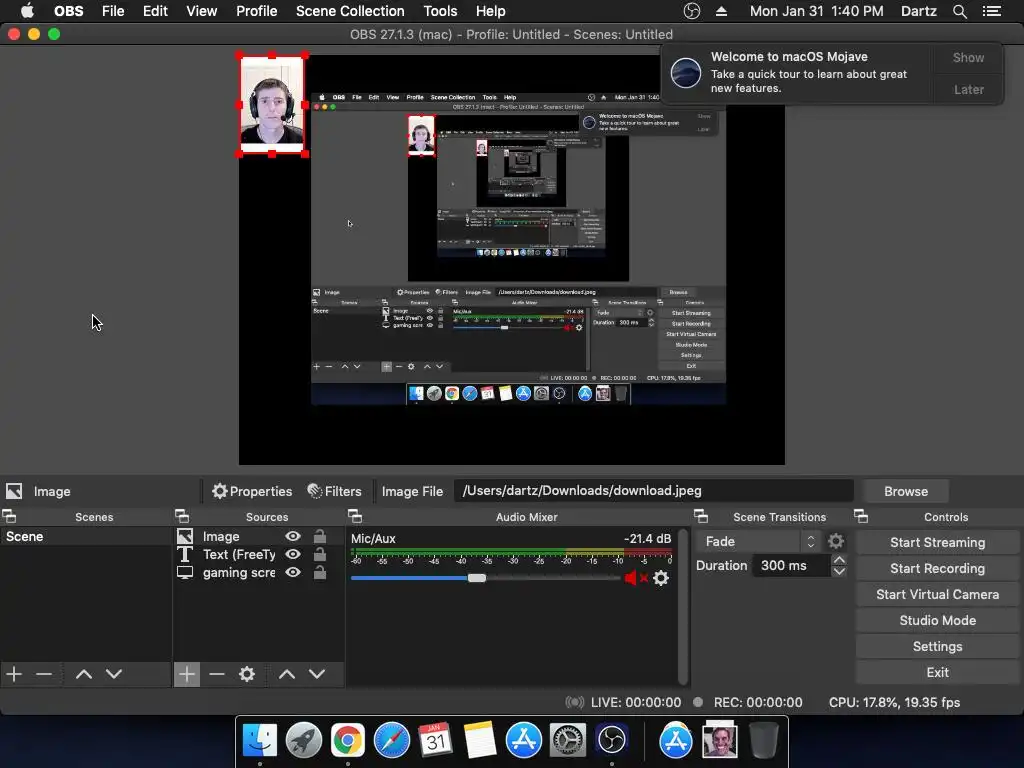Screen dimensions: 1024x768
Task: Toggle the lock on the Text source
Action: tap(319, 554)
